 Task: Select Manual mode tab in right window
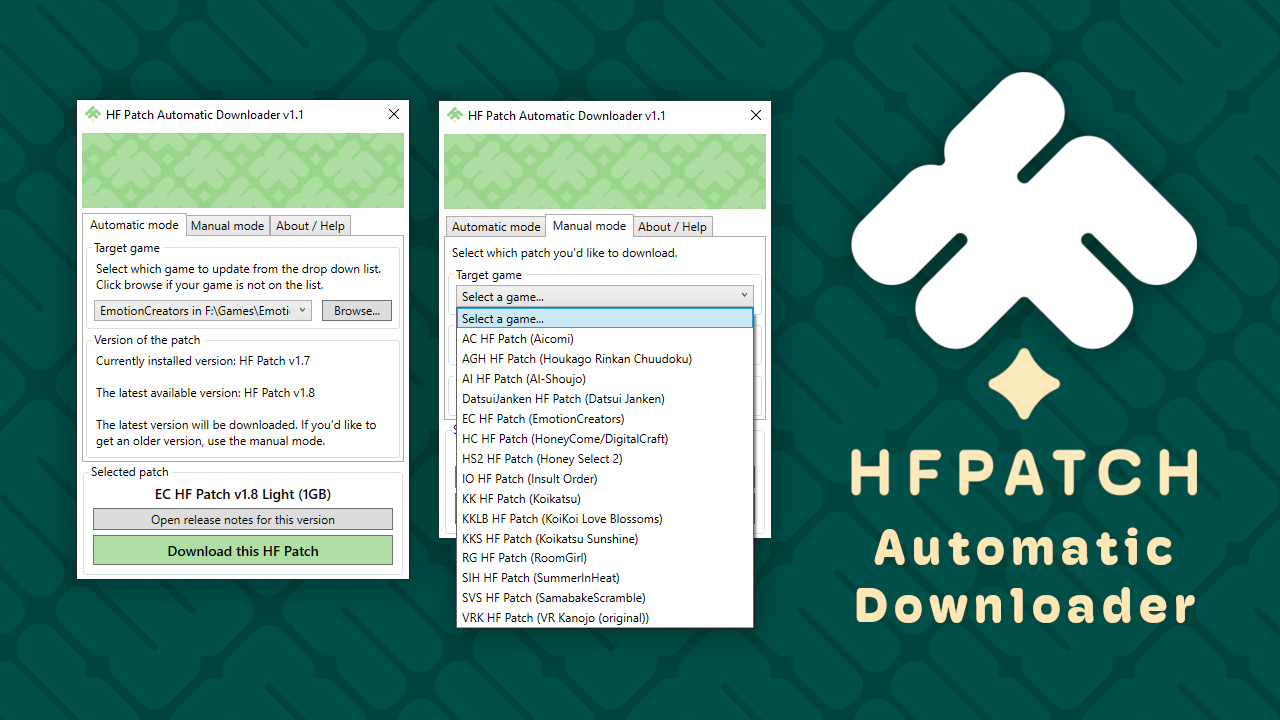click(x=590, y=226)
